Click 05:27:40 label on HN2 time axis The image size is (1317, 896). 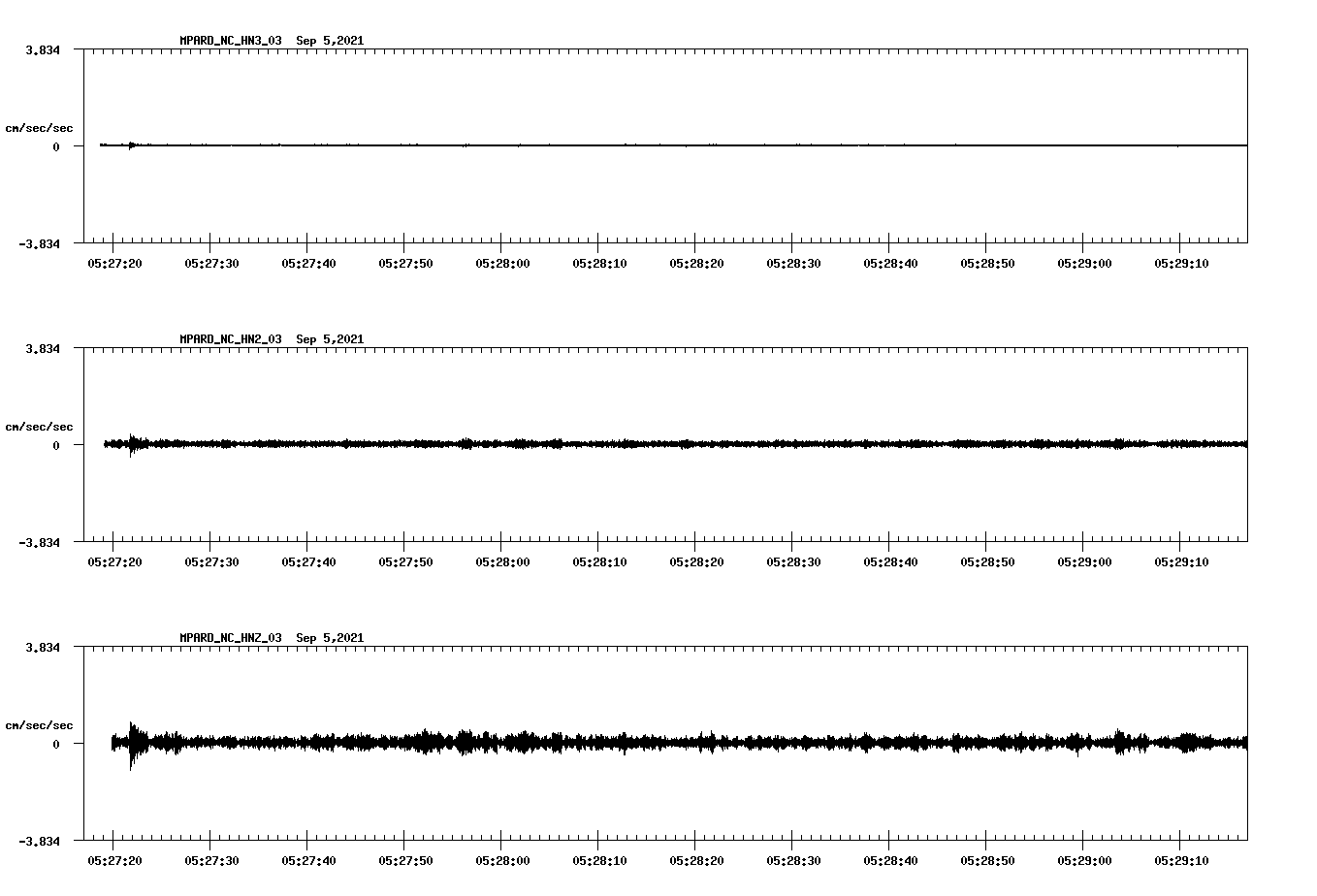pyautogui.click(x=308, y=561)
